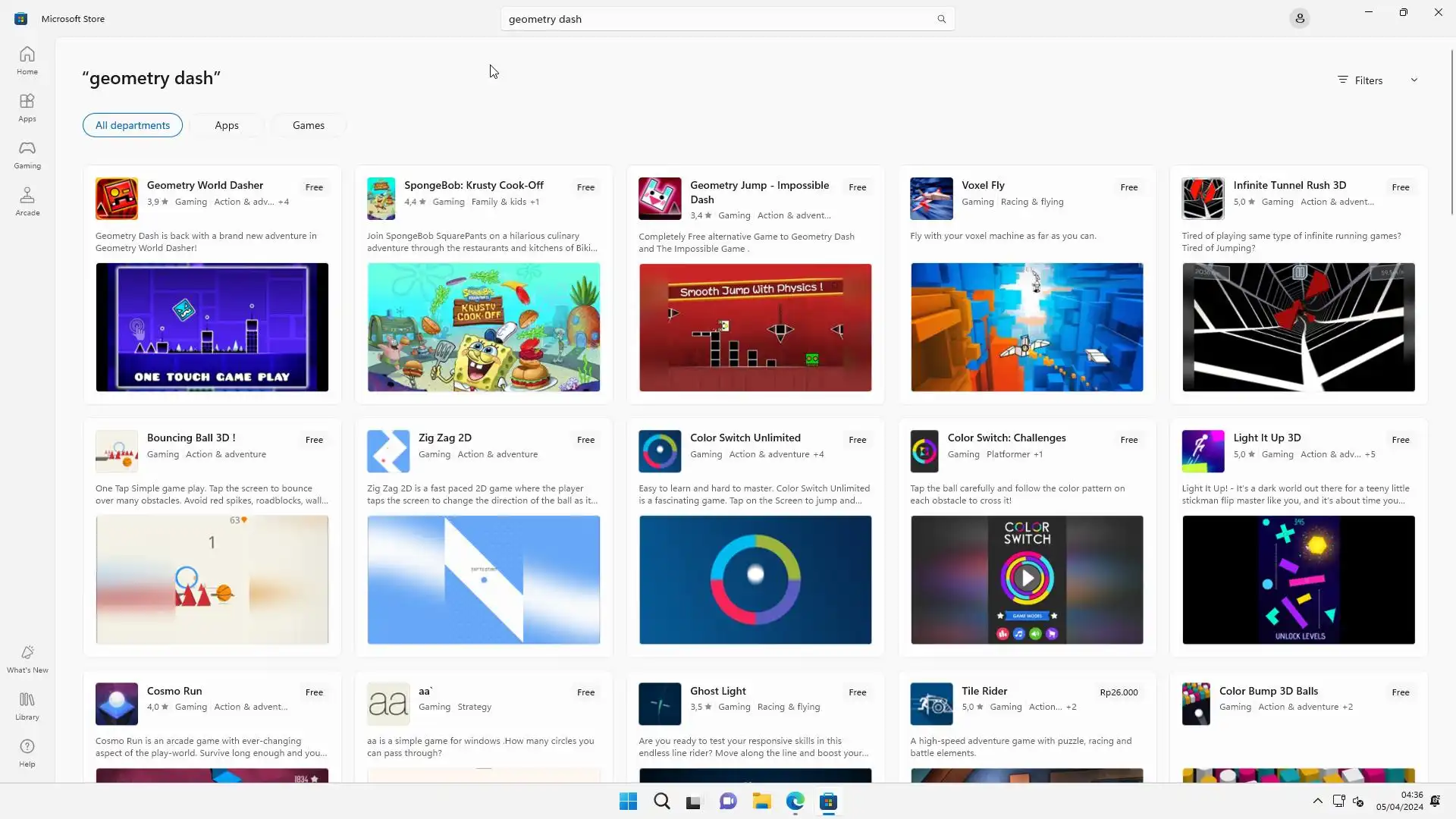The height and width of the screenshot is (819, 1456).
Task: Select the Apps filter pill
Action: point(227,125)
